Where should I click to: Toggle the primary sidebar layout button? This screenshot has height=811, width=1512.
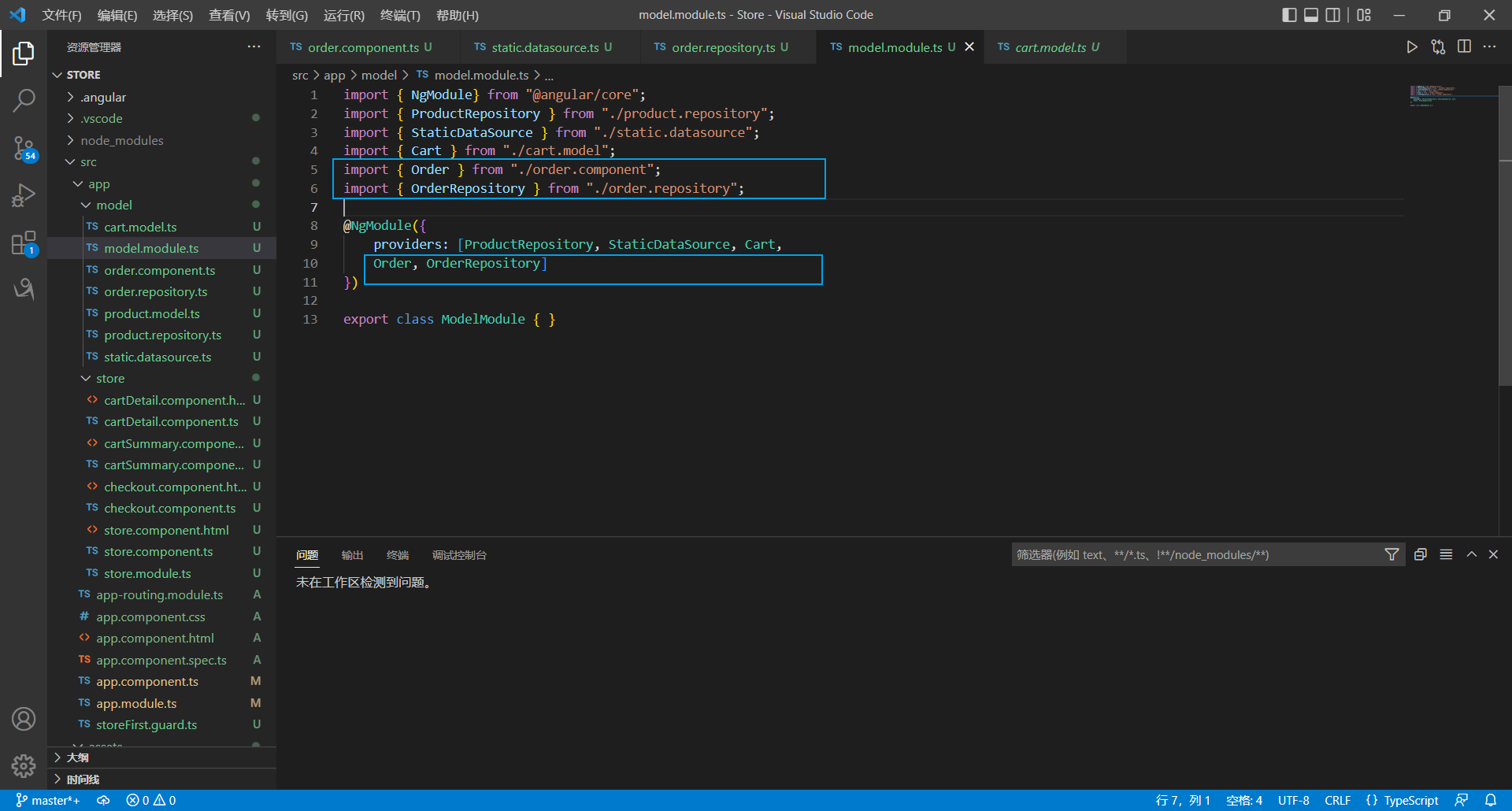pos(1289,15)
